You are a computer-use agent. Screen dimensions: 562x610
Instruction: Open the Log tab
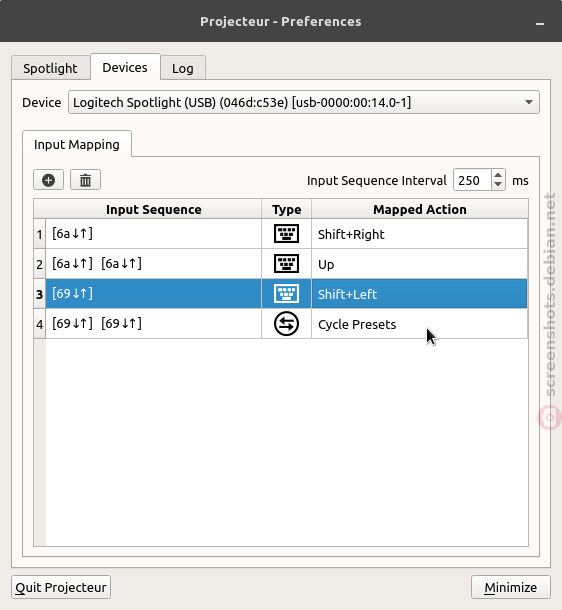[x=183, y=68]
